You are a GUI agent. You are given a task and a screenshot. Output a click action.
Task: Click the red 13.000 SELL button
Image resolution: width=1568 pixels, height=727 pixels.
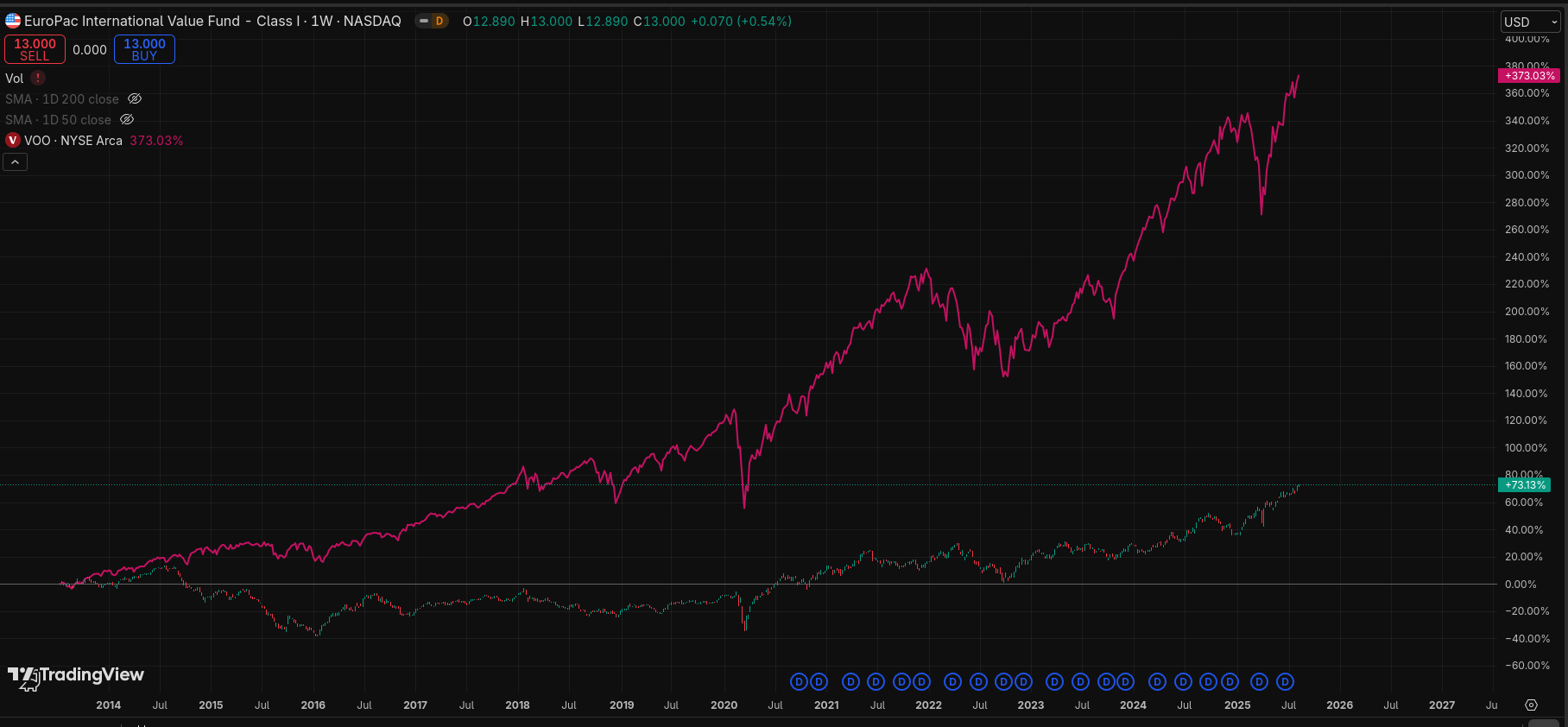(x=35, y=49)
